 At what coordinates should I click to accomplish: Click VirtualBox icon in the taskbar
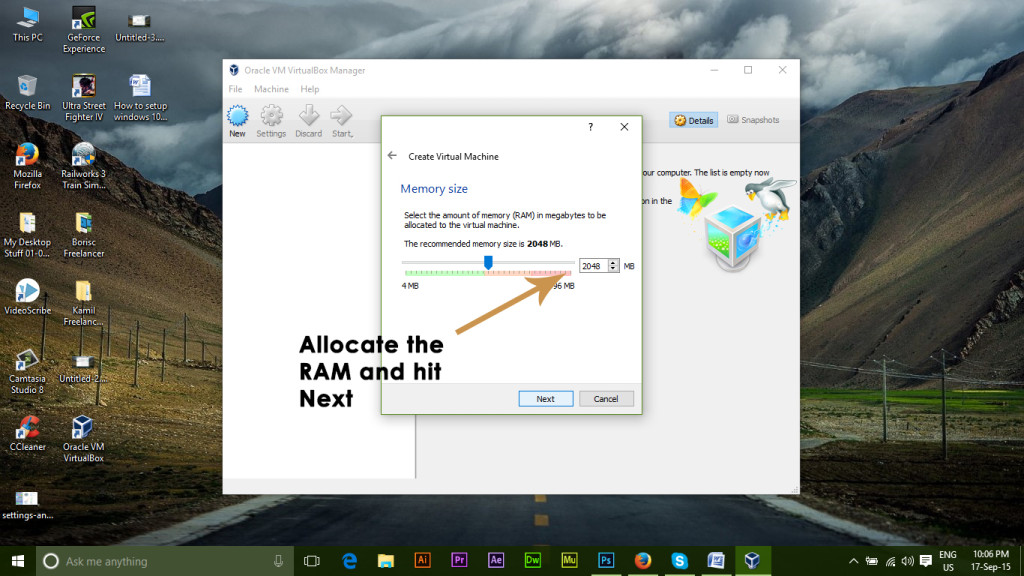(752, 561)
